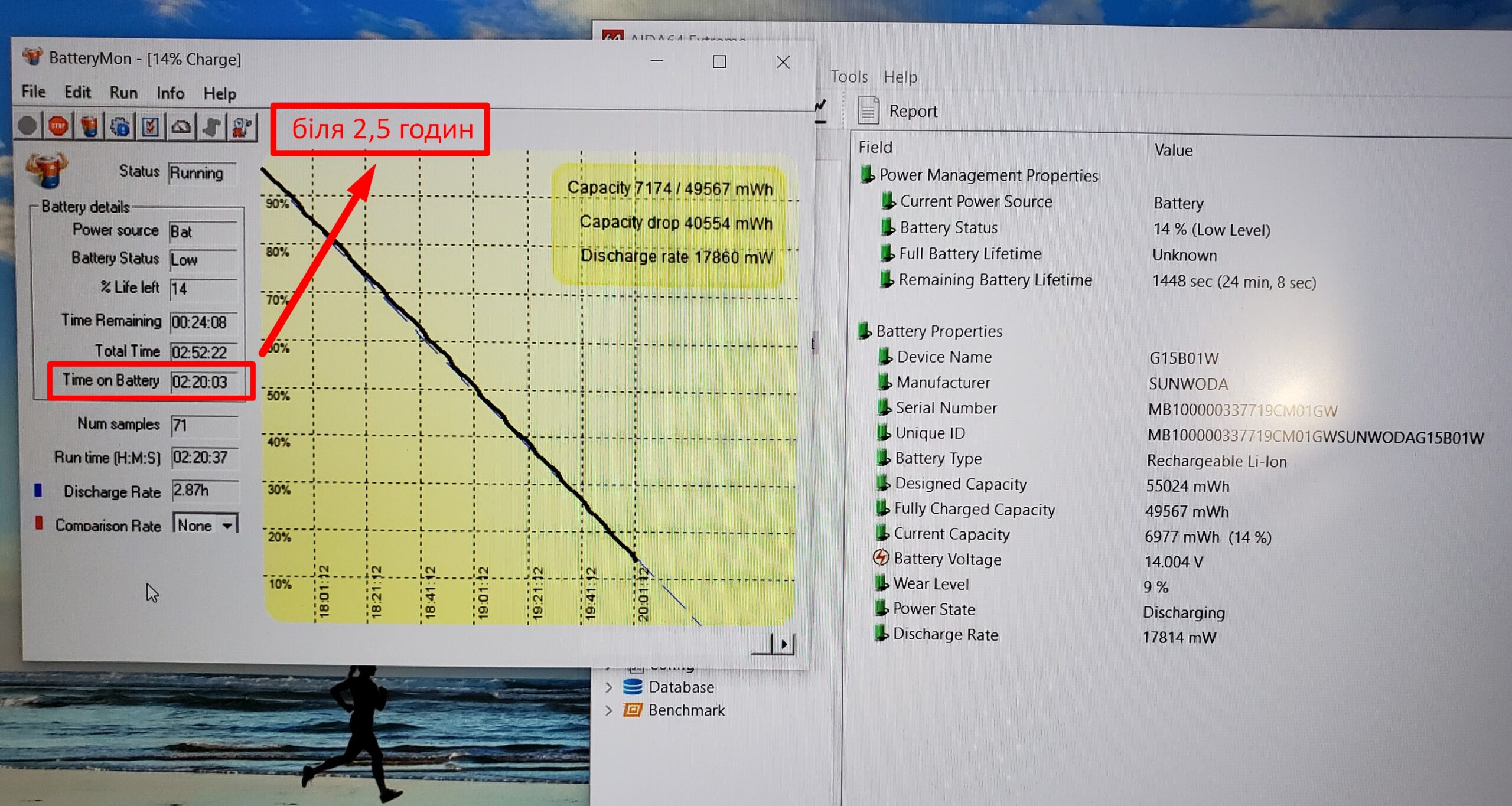Expand the Database tree node

(x=609, y=687)
